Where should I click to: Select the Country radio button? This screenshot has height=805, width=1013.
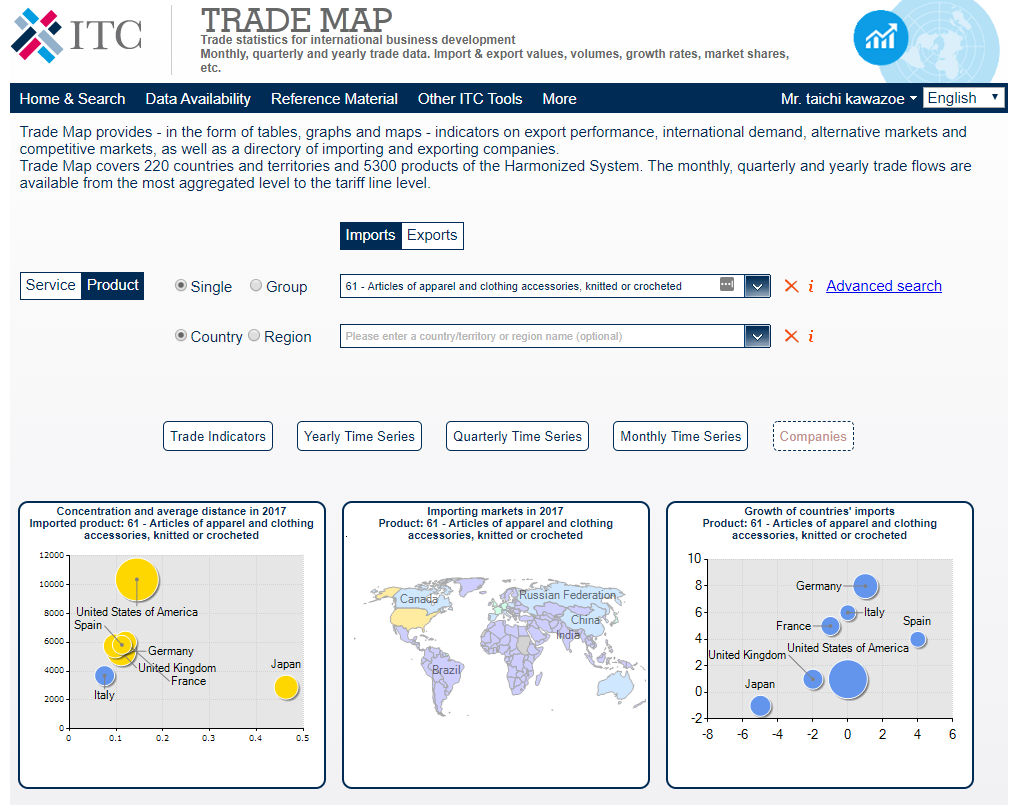181,335
